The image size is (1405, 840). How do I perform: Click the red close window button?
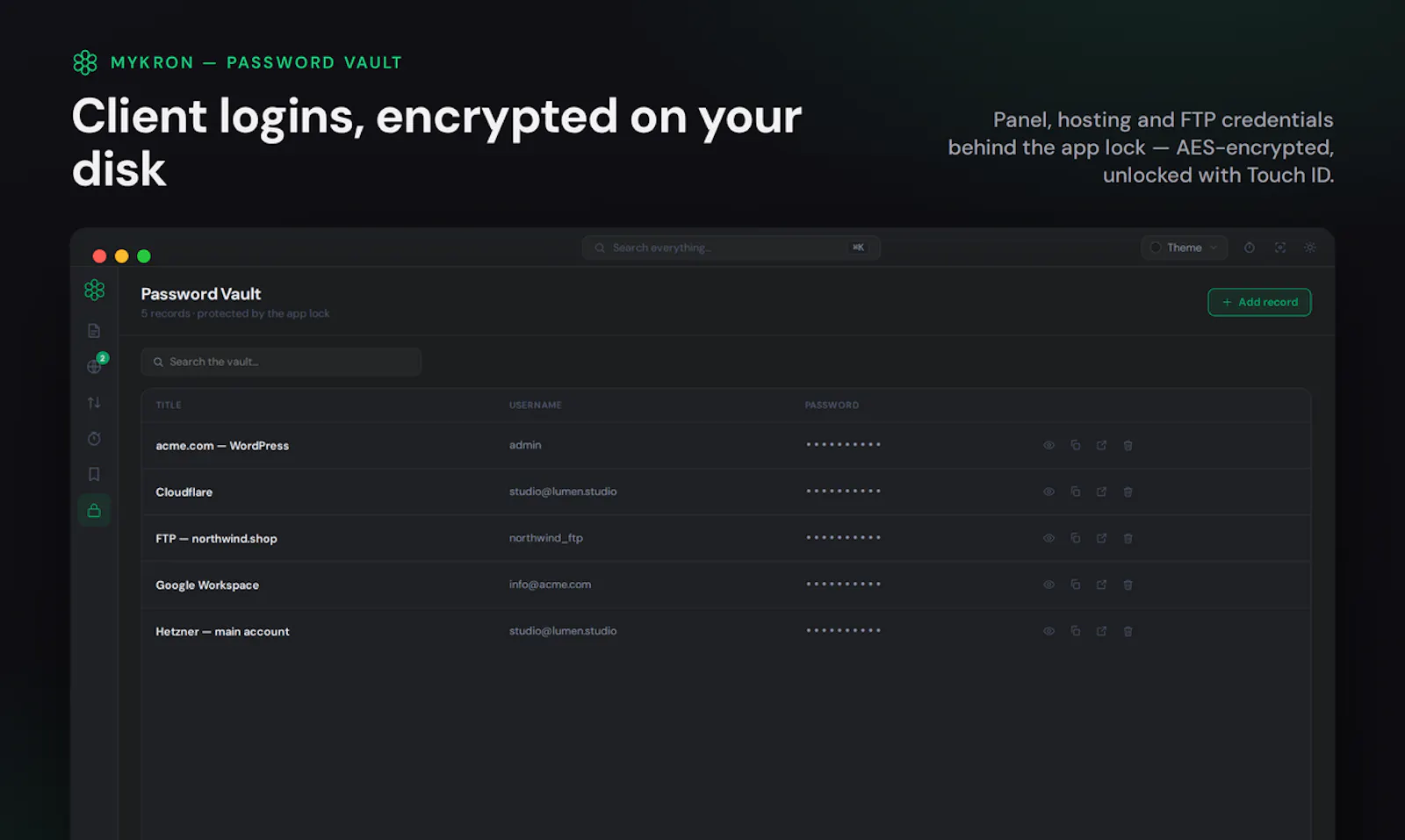coord(99,256)
